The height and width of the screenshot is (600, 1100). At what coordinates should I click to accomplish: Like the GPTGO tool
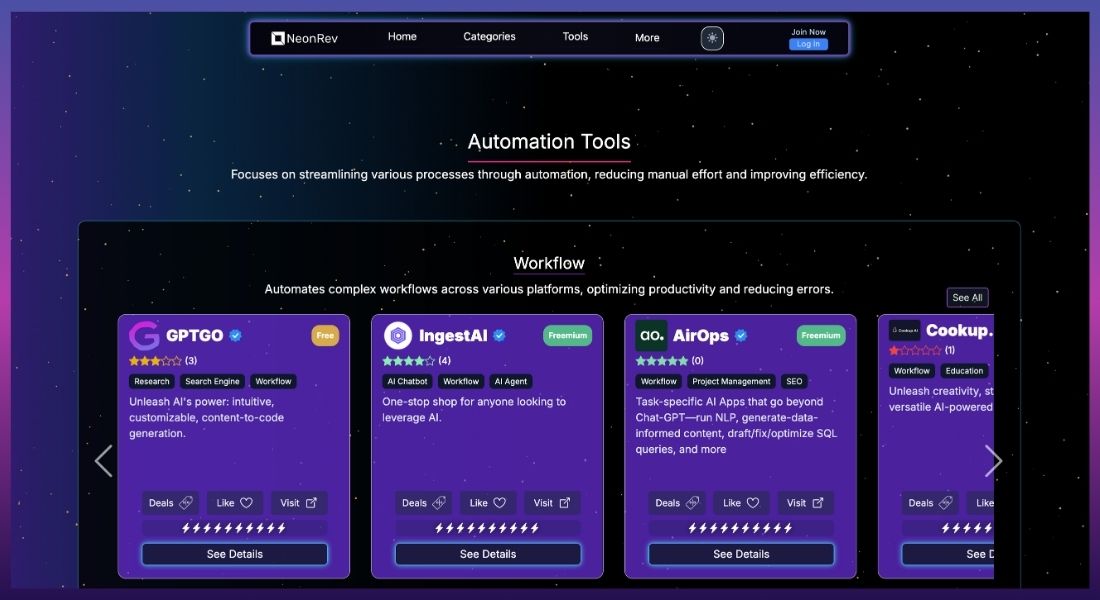click(x=234, y=502)
